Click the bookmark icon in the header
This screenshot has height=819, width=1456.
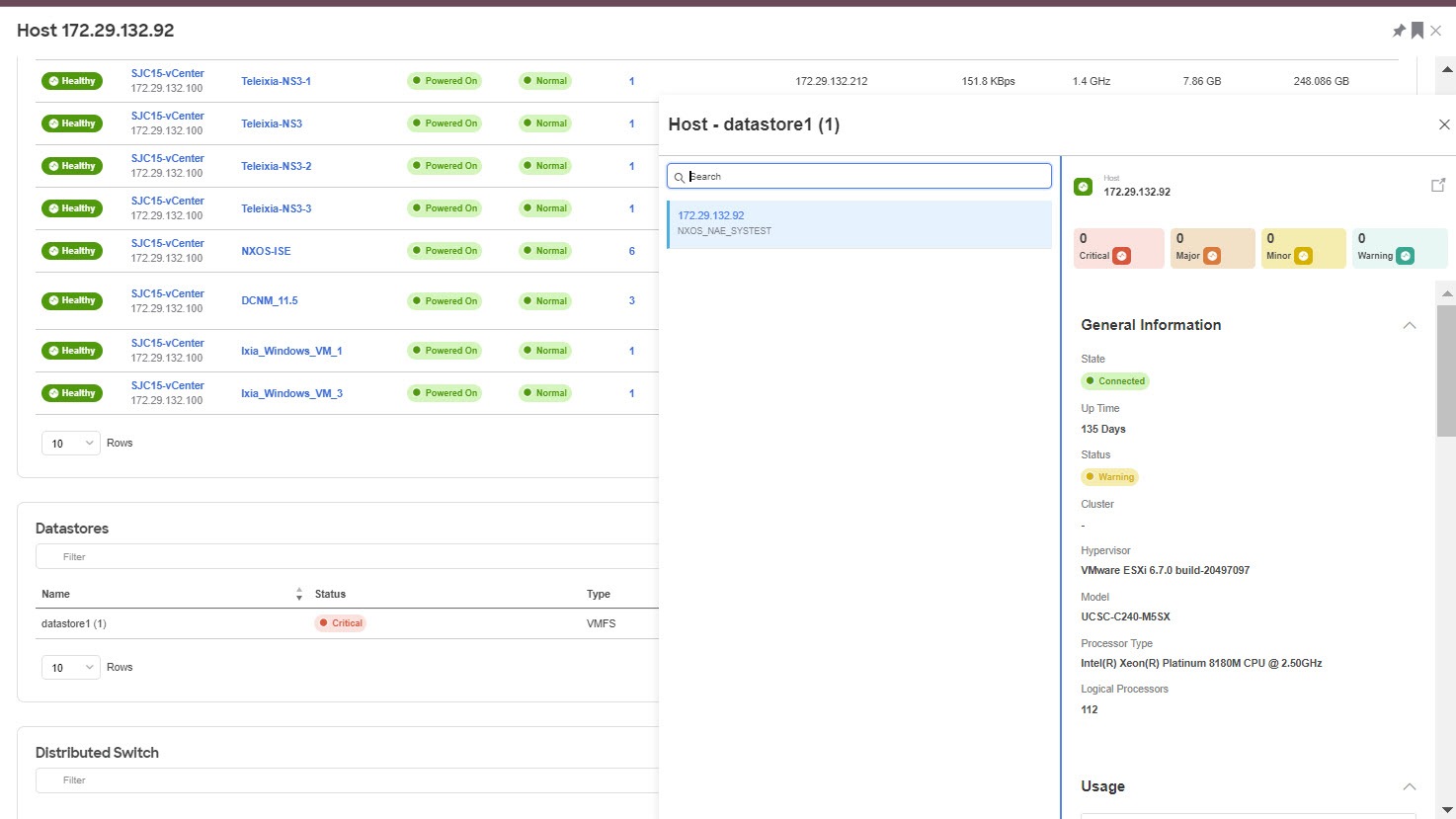(x=1418, y=31)
